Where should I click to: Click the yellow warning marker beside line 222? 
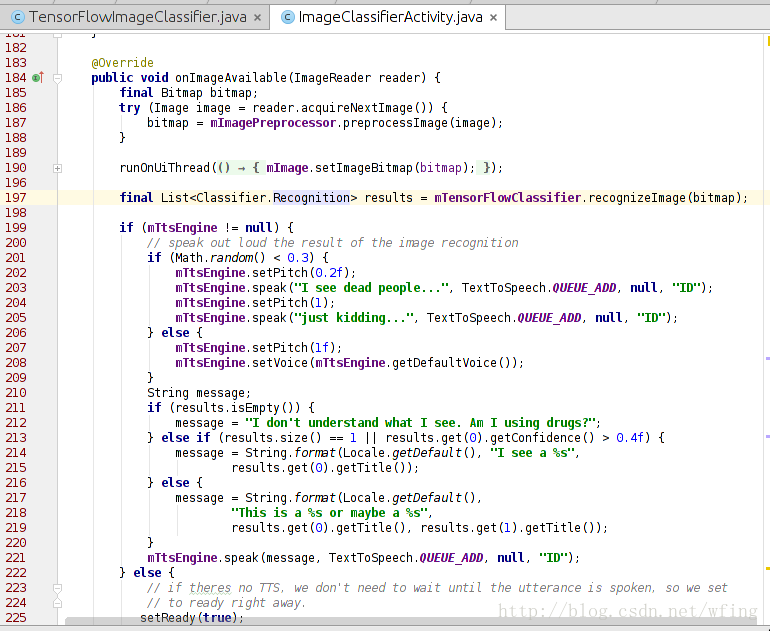[x=768, y=569]
